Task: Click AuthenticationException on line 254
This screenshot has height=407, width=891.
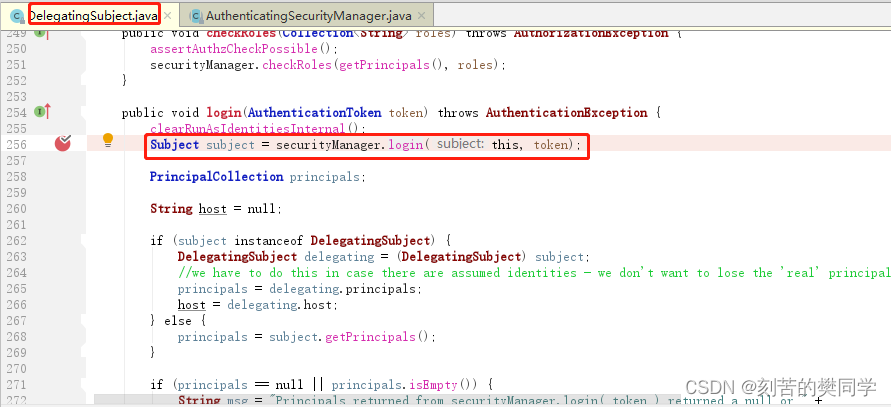Action: pos(567,113)
